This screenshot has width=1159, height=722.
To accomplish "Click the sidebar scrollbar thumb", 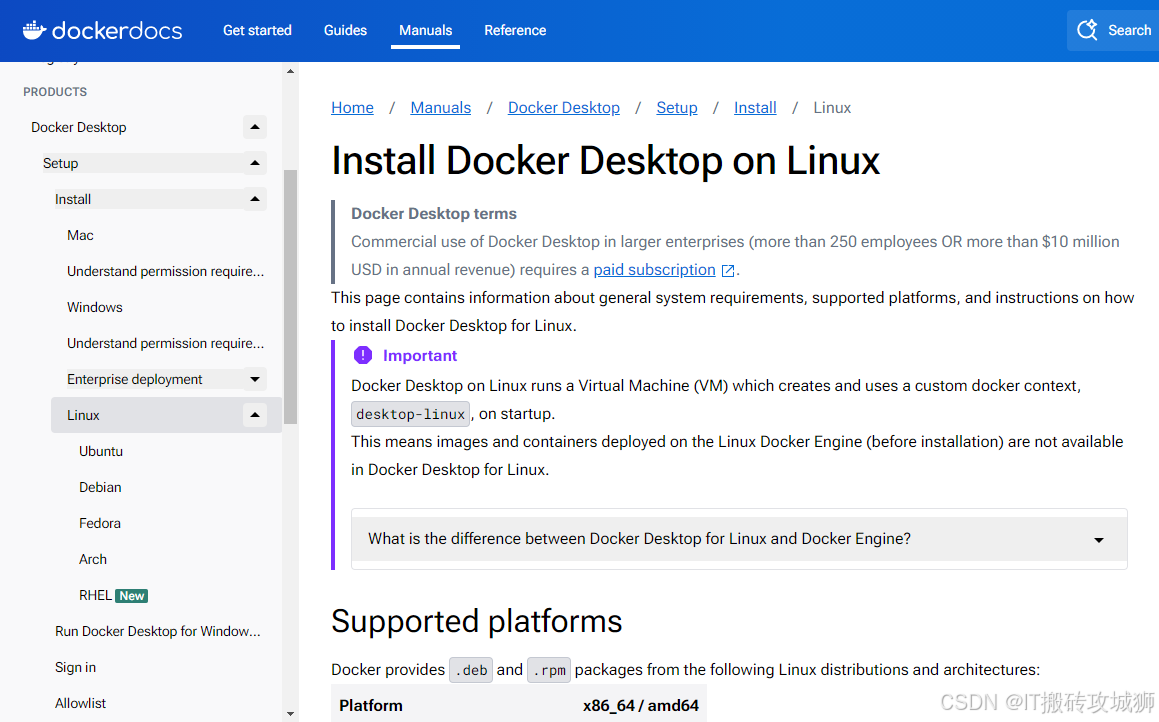I will 290,297.
